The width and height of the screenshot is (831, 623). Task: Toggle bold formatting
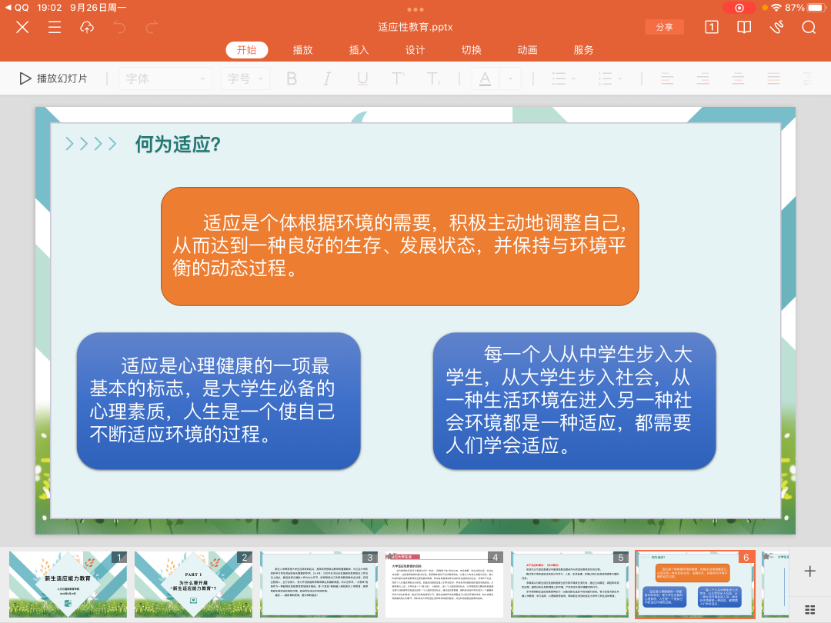pyautogui.click(x=292, y=78)
